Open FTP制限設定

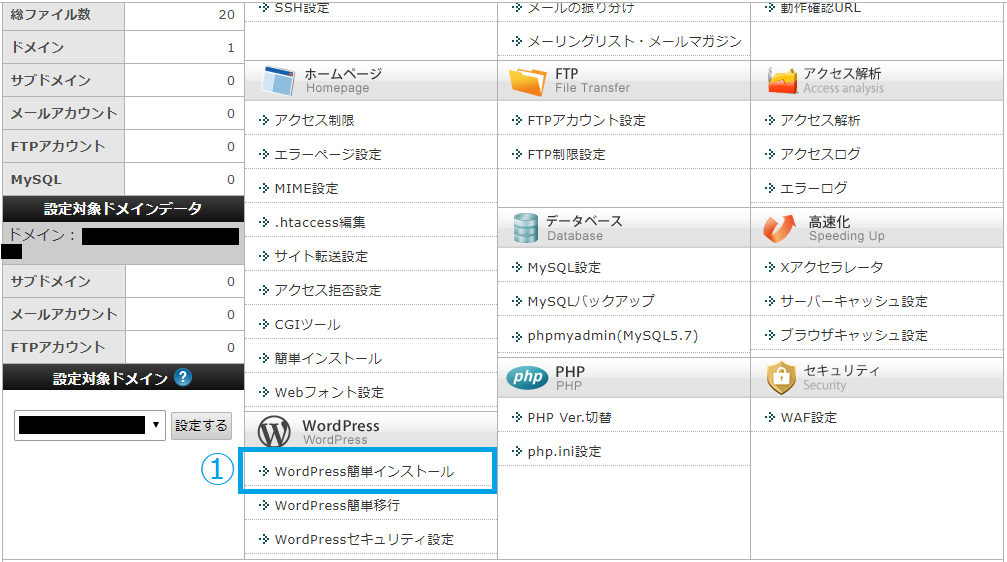tap(566, 154)
